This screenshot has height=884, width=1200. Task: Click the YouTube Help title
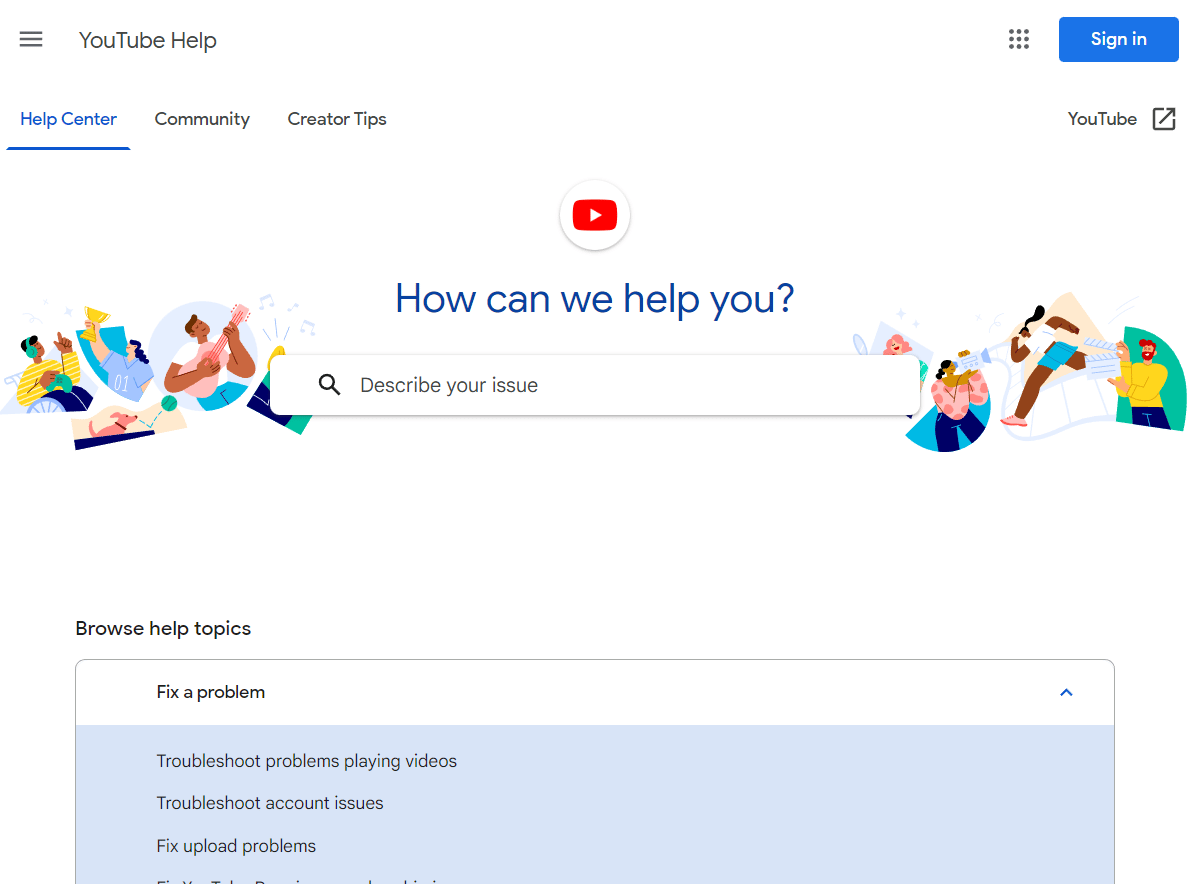coord(148,40)
